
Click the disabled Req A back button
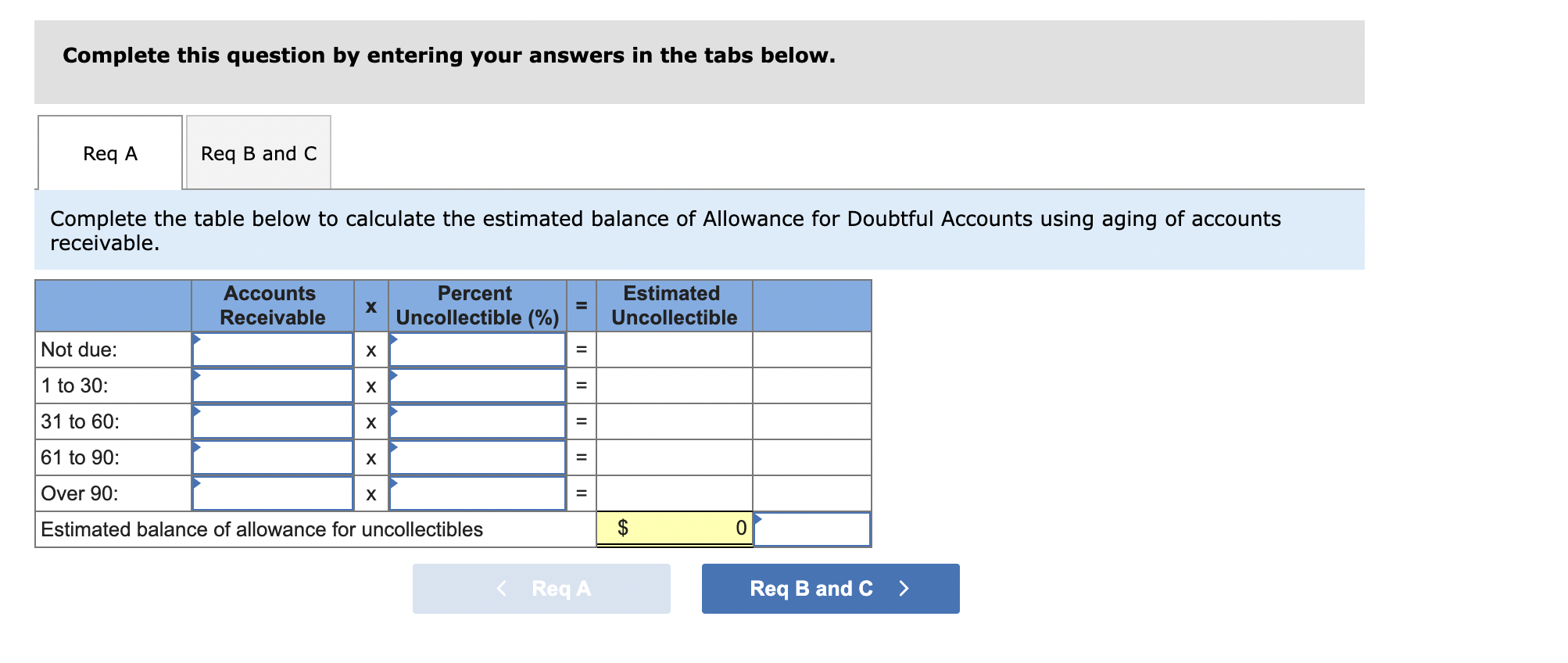541,589
